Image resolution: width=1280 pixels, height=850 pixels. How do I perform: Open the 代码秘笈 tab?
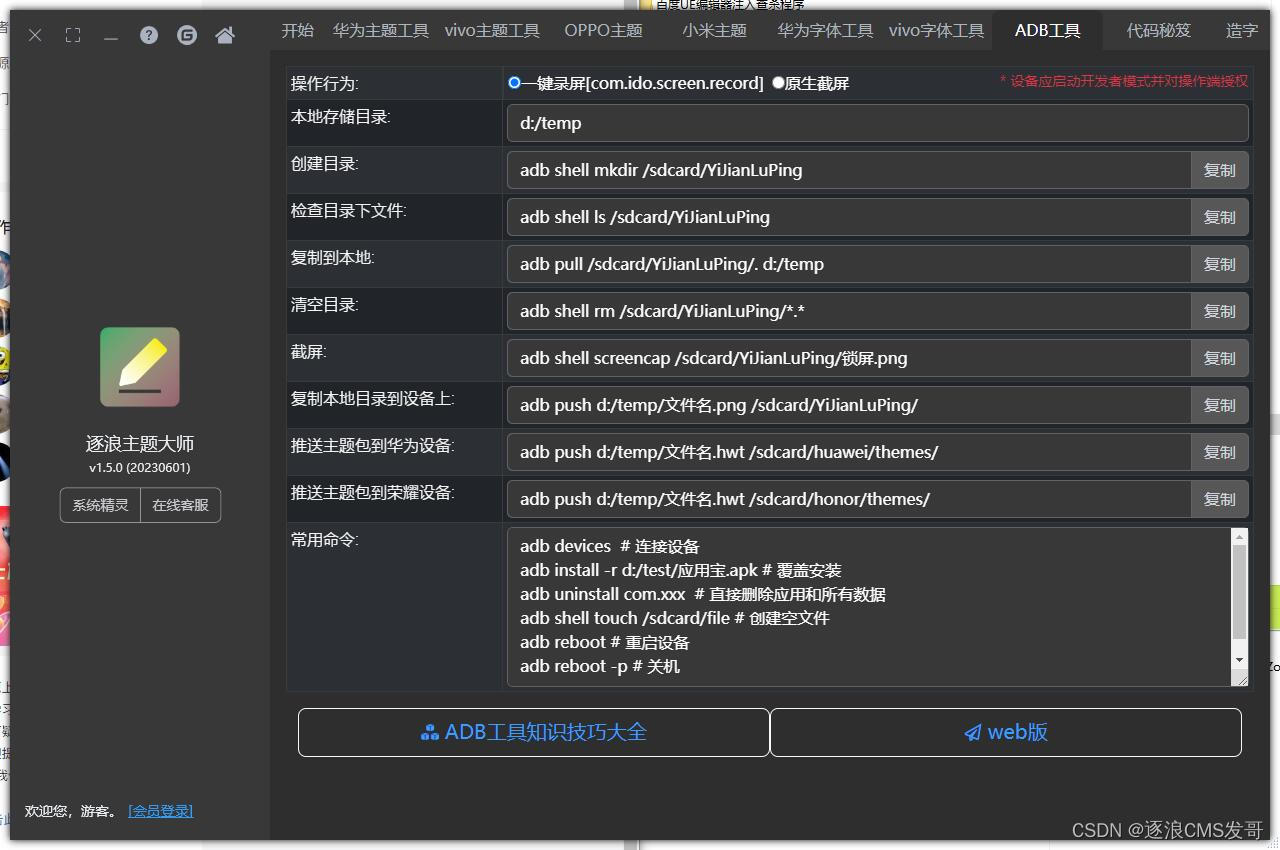pos(1159,30)
